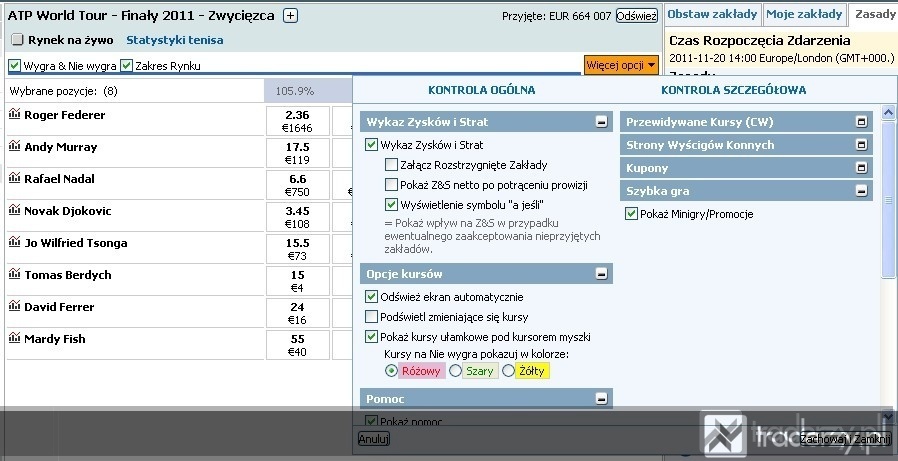Viewport: 898px width, 461px height.
Task: Enable Pokaż Z&S netto po potrąceniu prowizji
Action: 391,185
